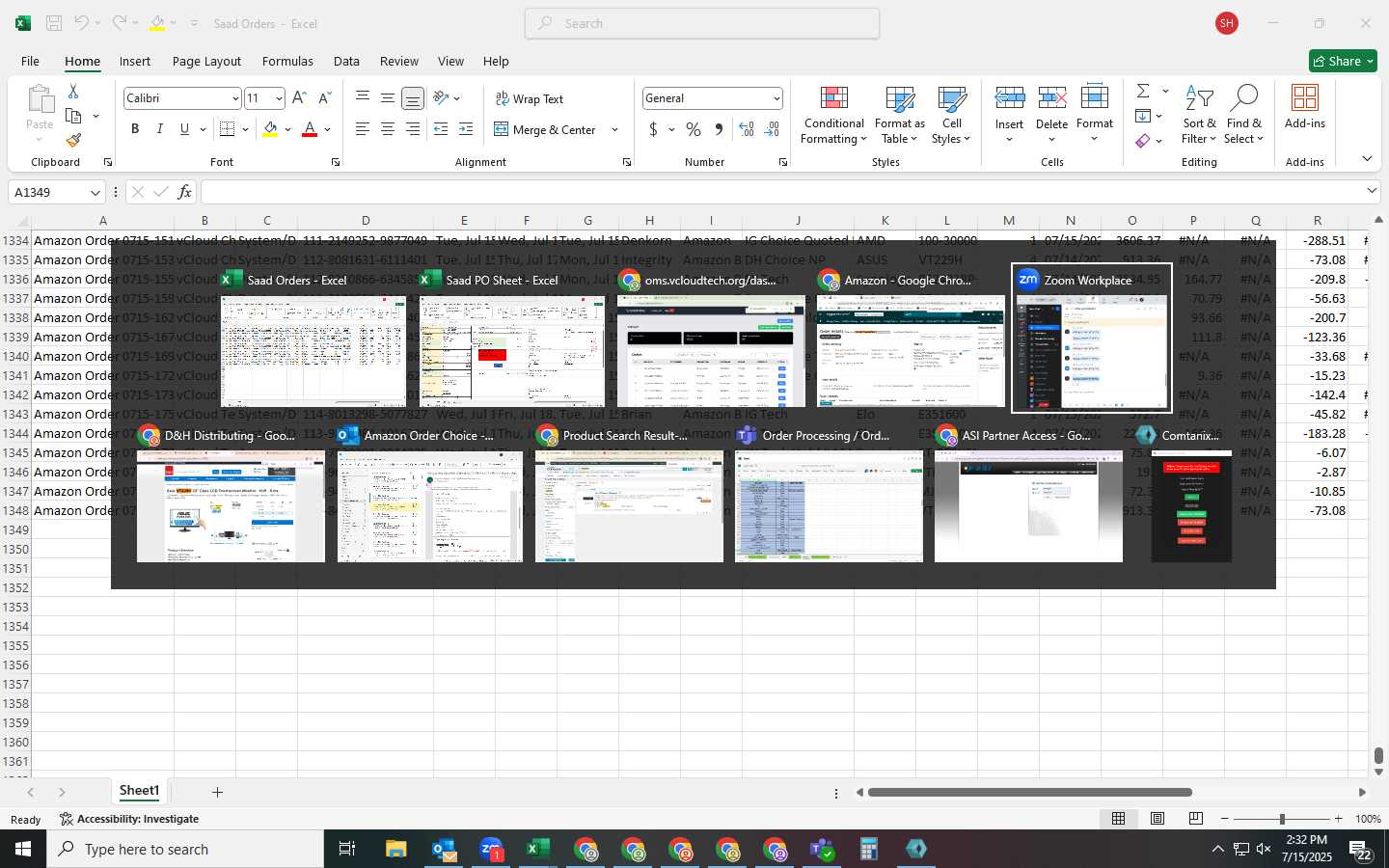Open the fill color dropdown arrow
1389x868 pixels.
pyautogui.click(x=287, y=129)
